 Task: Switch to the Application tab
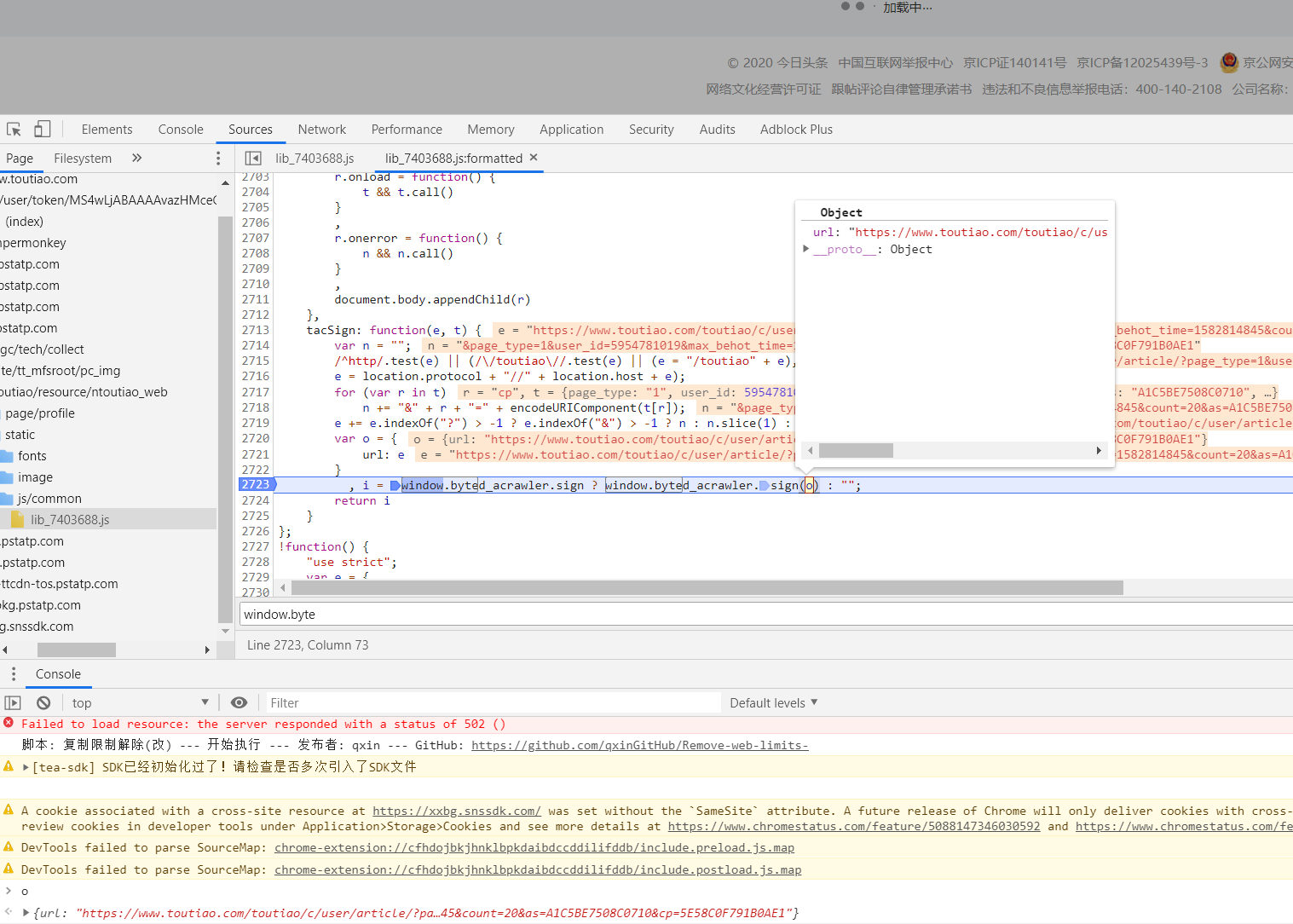[571, 130]
